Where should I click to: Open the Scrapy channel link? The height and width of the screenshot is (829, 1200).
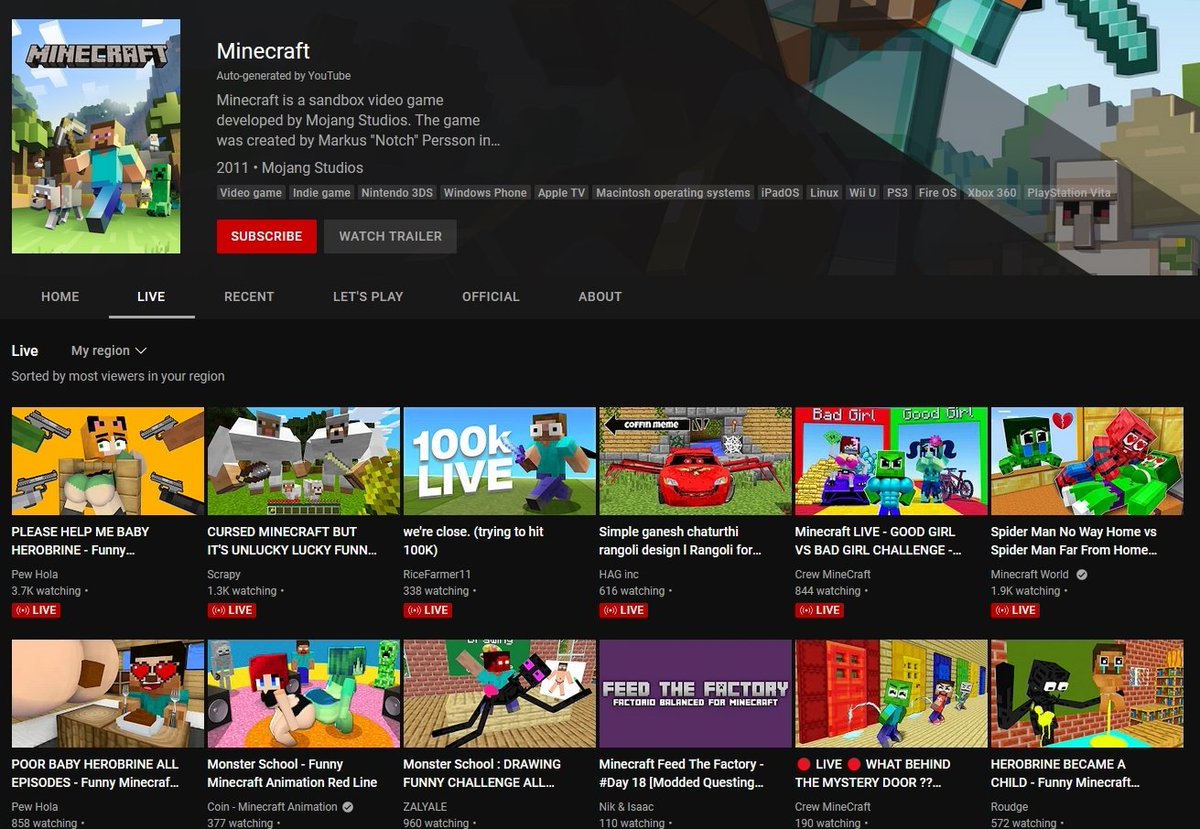[x=224, y=574]
